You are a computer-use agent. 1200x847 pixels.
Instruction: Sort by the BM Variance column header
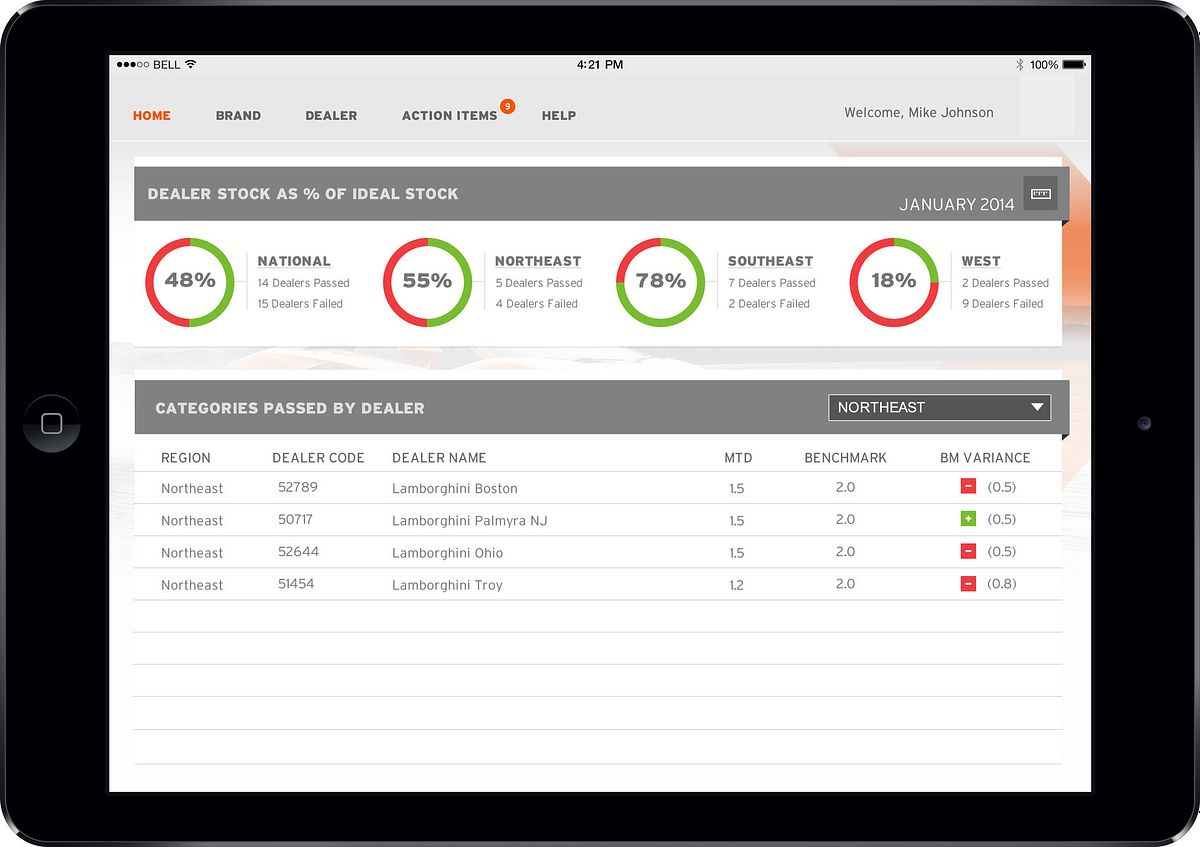984,458
